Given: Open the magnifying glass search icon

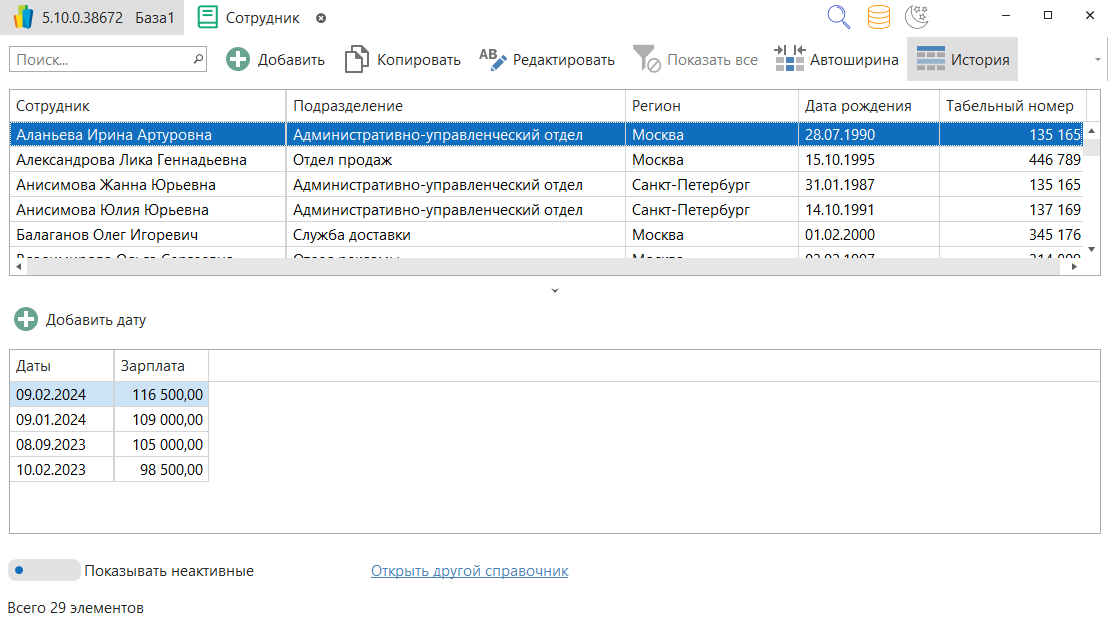Looking at the screenshot, I should pyautogui.click(x=838, y=17).
